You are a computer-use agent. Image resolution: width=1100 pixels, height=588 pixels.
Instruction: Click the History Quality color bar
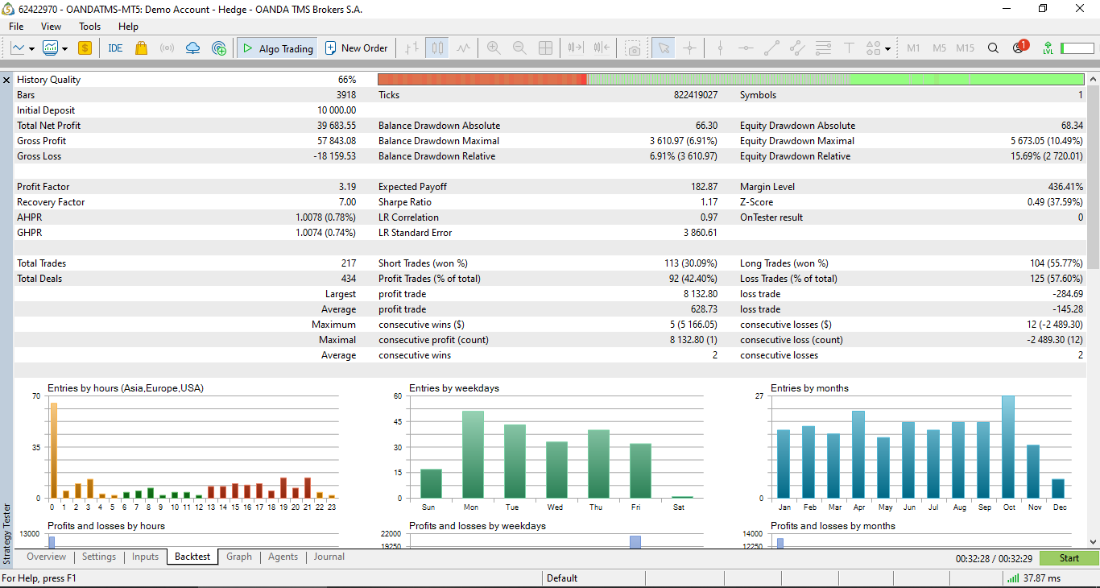click(x=730, y=79)
